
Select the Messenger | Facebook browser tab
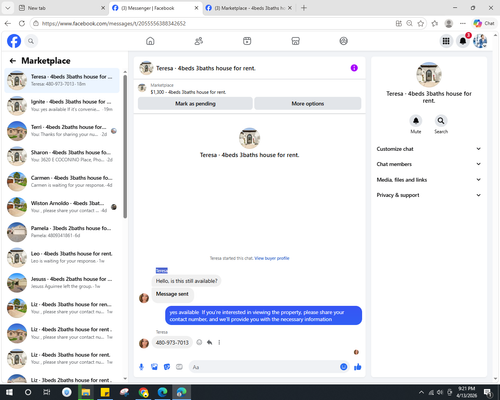click(155, 8)
